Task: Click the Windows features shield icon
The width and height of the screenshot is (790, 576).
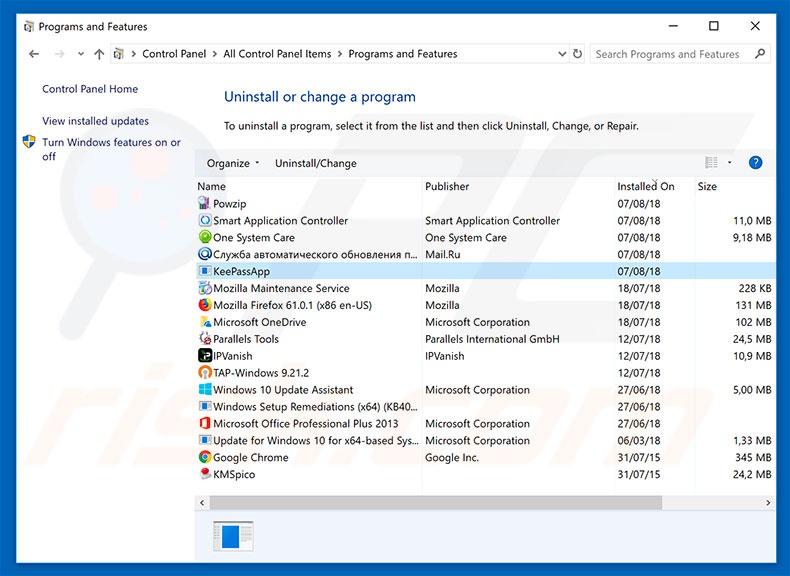Action: point(29,142)
